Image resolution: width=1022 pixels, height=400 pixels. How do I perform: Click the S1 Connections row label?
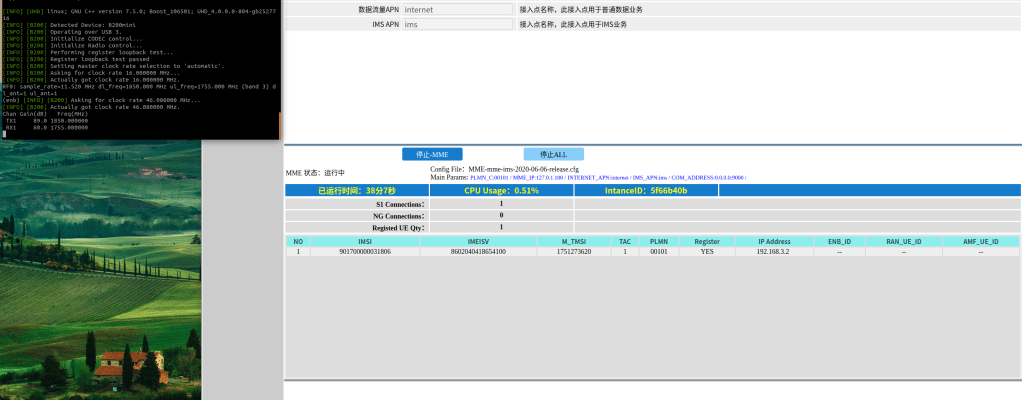(357, 203)
